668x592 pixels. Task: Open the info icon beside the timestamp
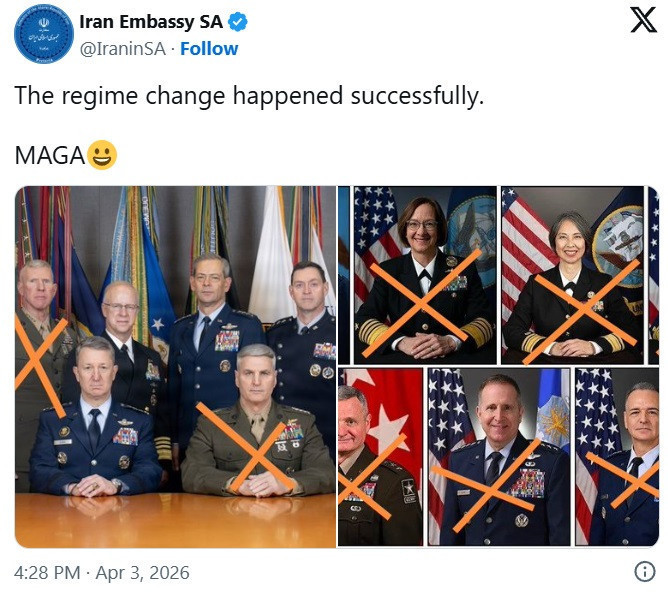(645, 573)
